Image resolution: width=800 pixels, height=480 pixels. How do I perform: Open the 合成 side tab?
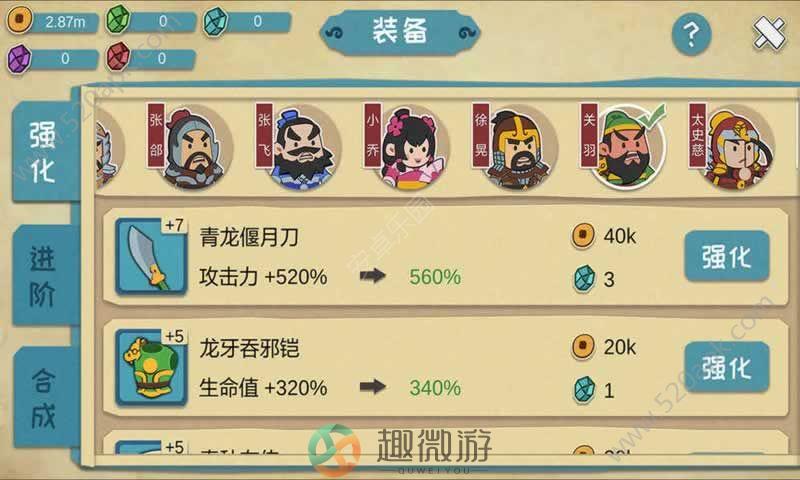click(x=43, y=398)
